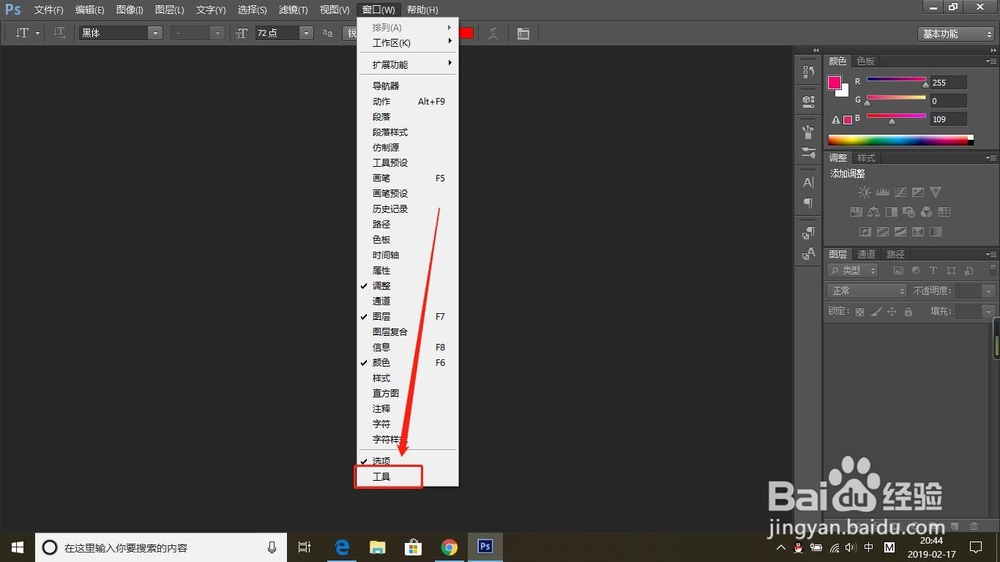This screenshot has height=562, width=1000.
Task: Toggle layer filtering switch
Action: (992, 270)
